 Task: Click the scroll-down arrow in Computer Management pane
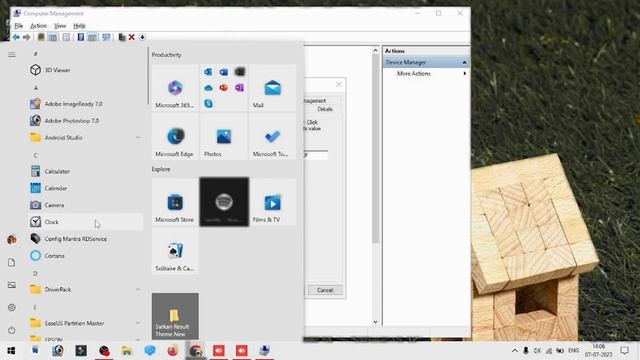pyautogui.click(x=375, y=322)
